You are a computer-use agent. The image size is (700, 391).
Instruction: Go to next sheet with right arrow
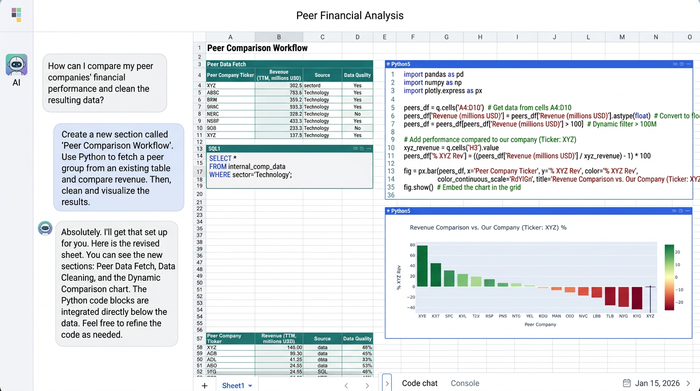367,385
